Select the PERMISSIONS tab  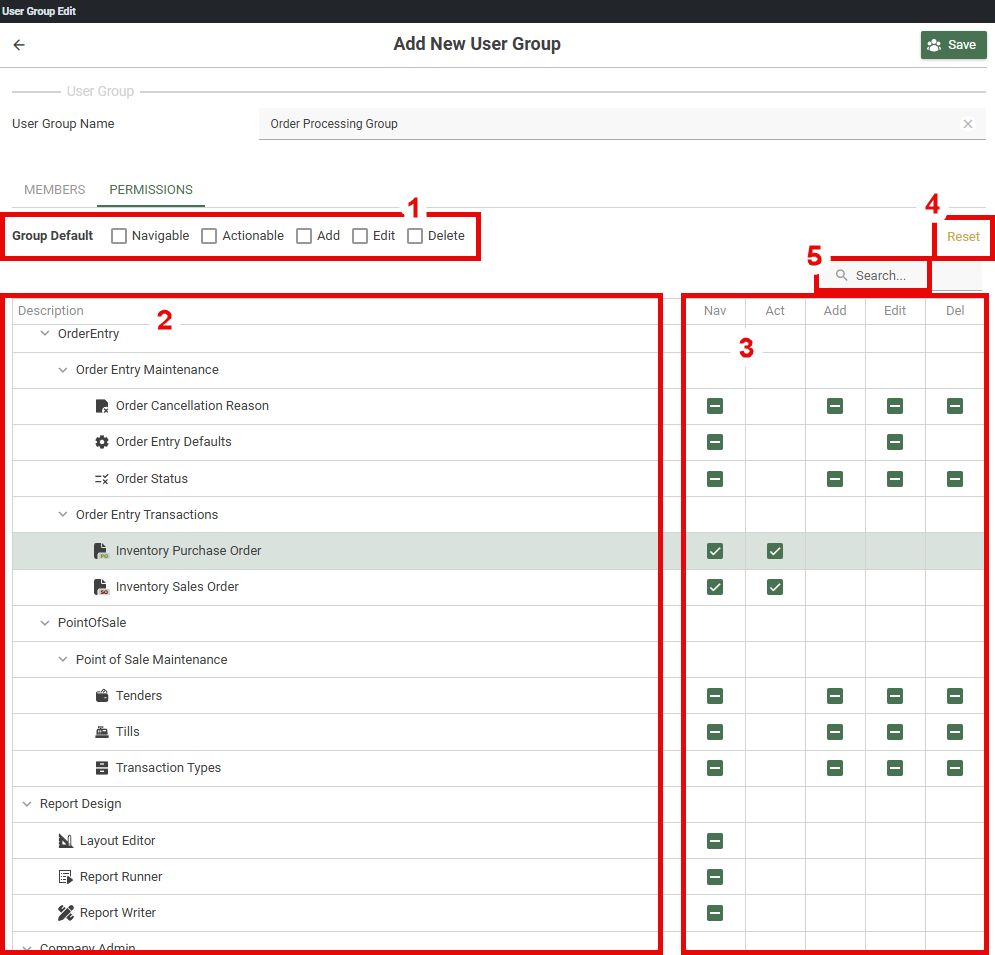tap(150, 189)
